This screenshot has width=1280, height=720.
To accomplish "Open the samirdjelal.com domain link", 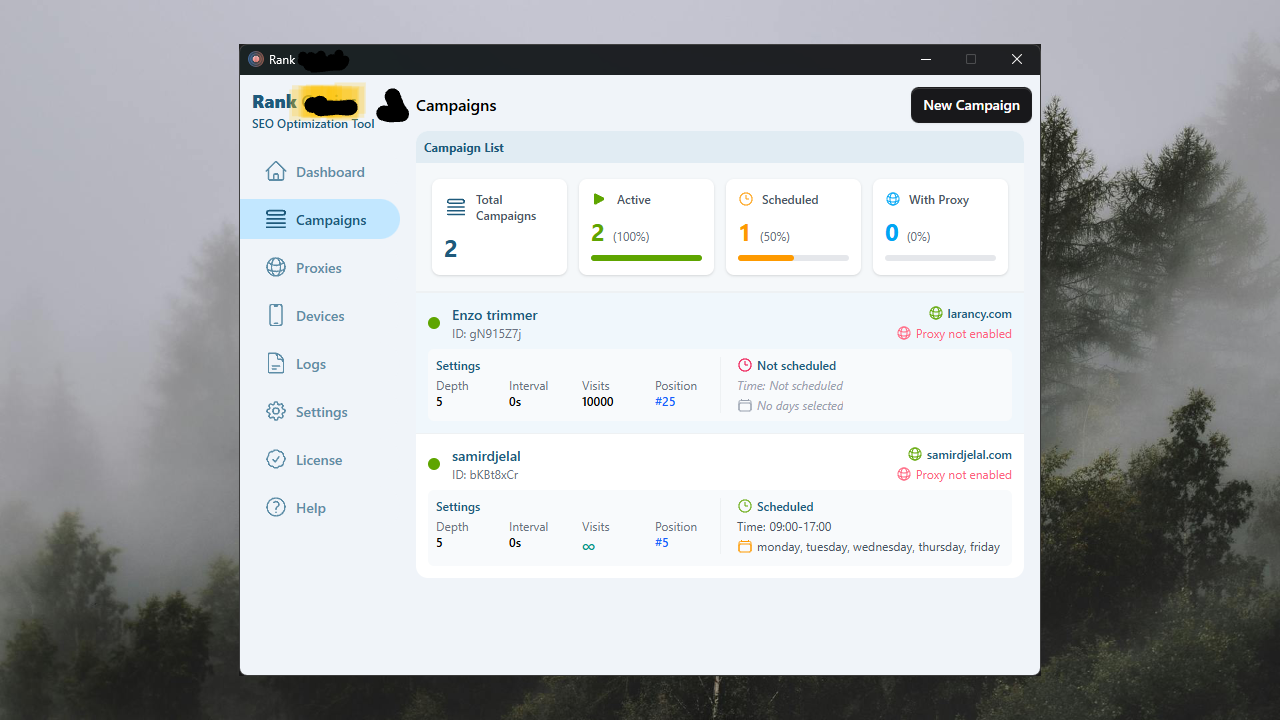I will tap(968, 455).
